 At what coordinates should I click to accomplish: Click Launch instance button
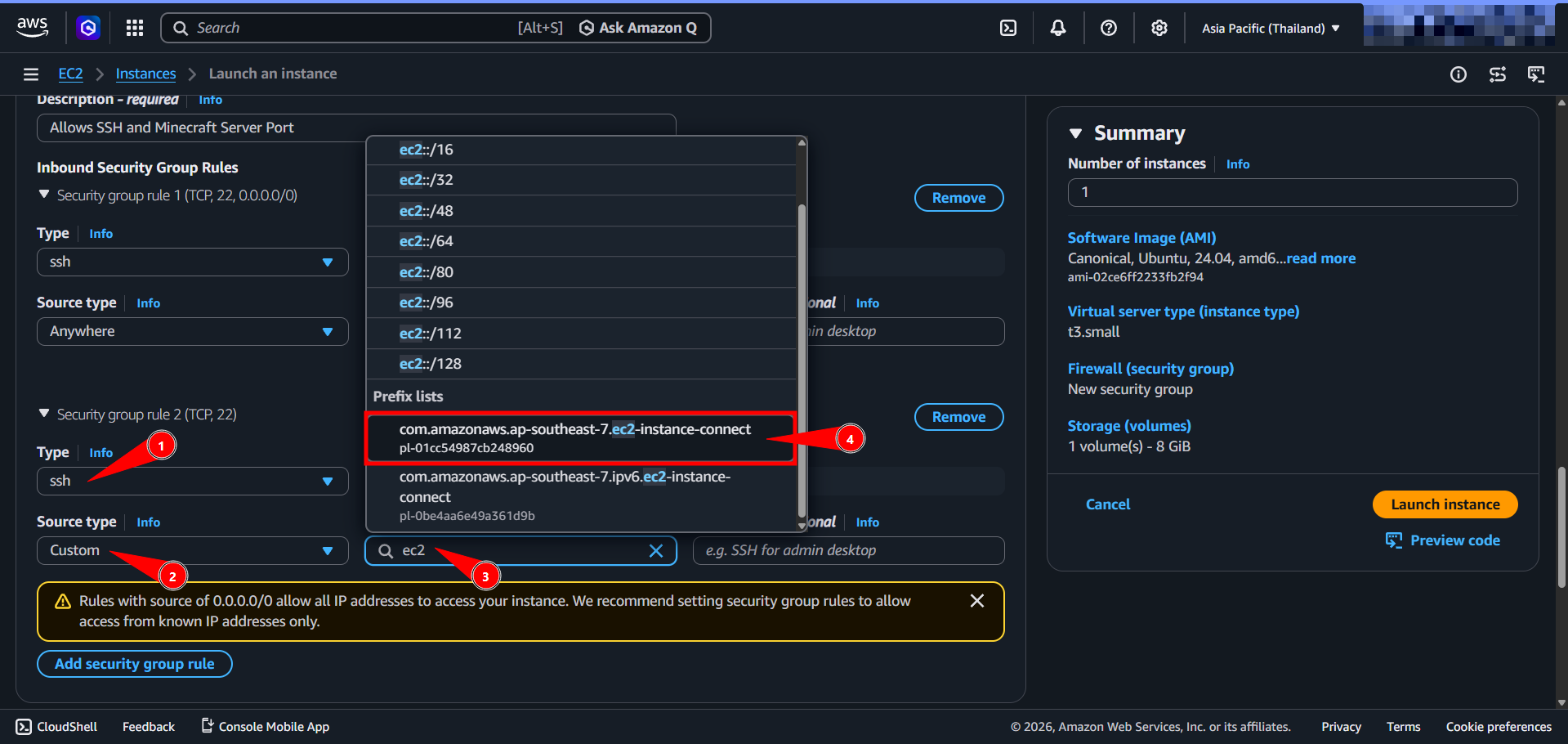1445,504
